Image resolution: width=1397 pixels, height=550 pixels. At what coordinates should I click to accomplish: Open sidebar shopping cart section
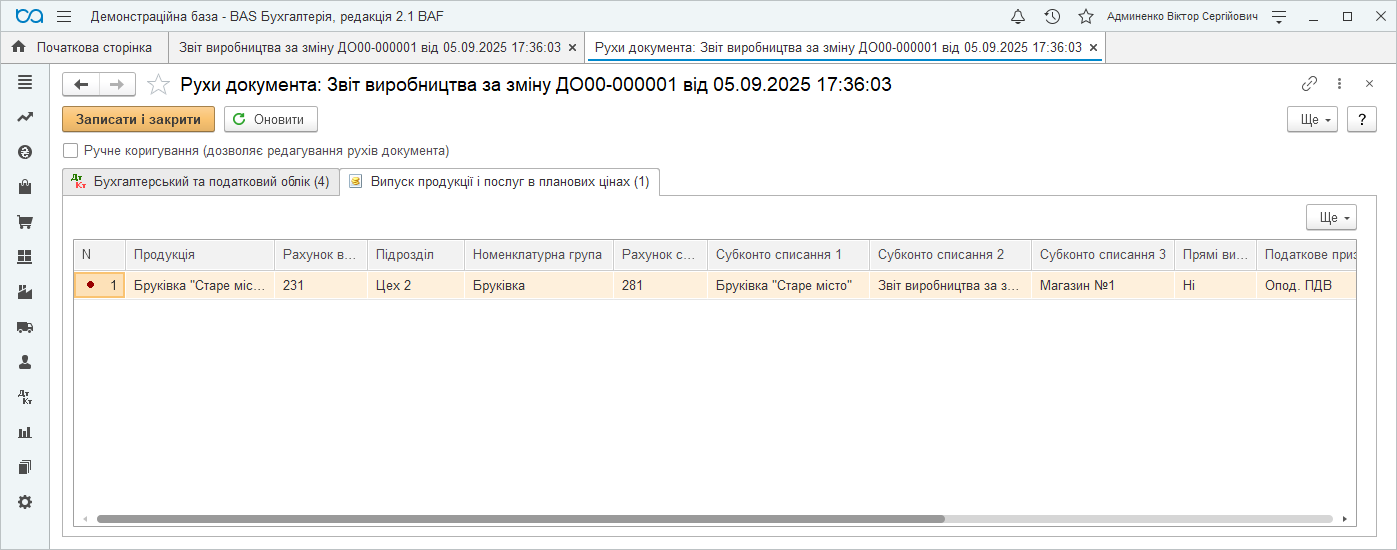tap(25, 222)
